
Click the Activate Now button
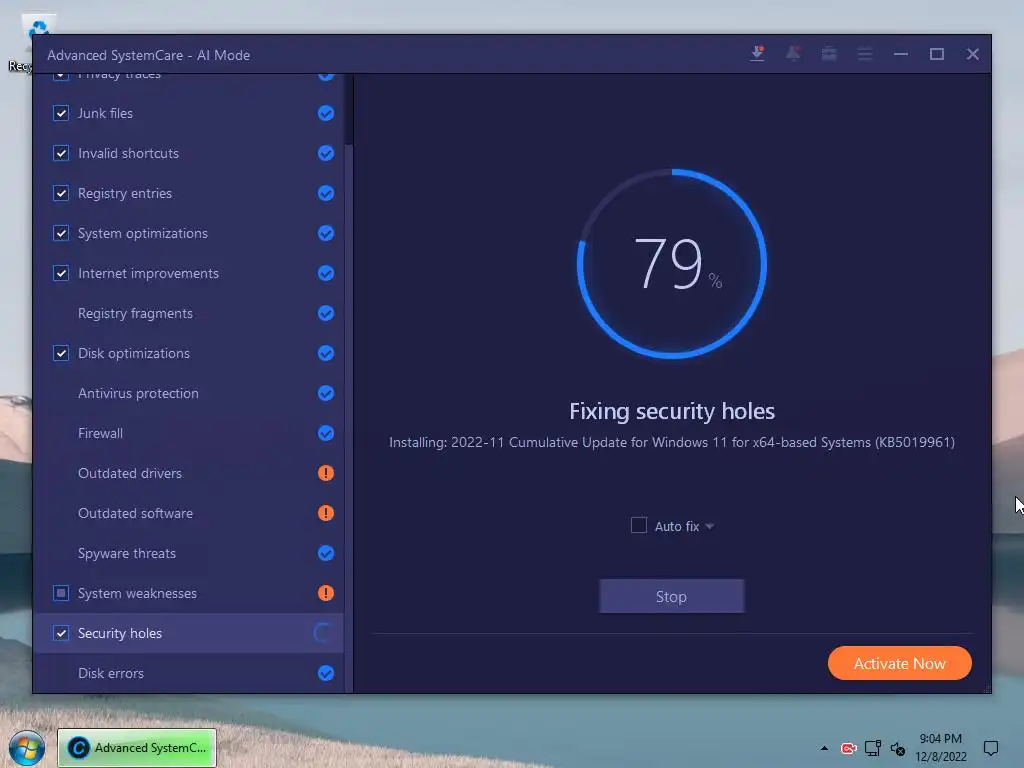899,664
